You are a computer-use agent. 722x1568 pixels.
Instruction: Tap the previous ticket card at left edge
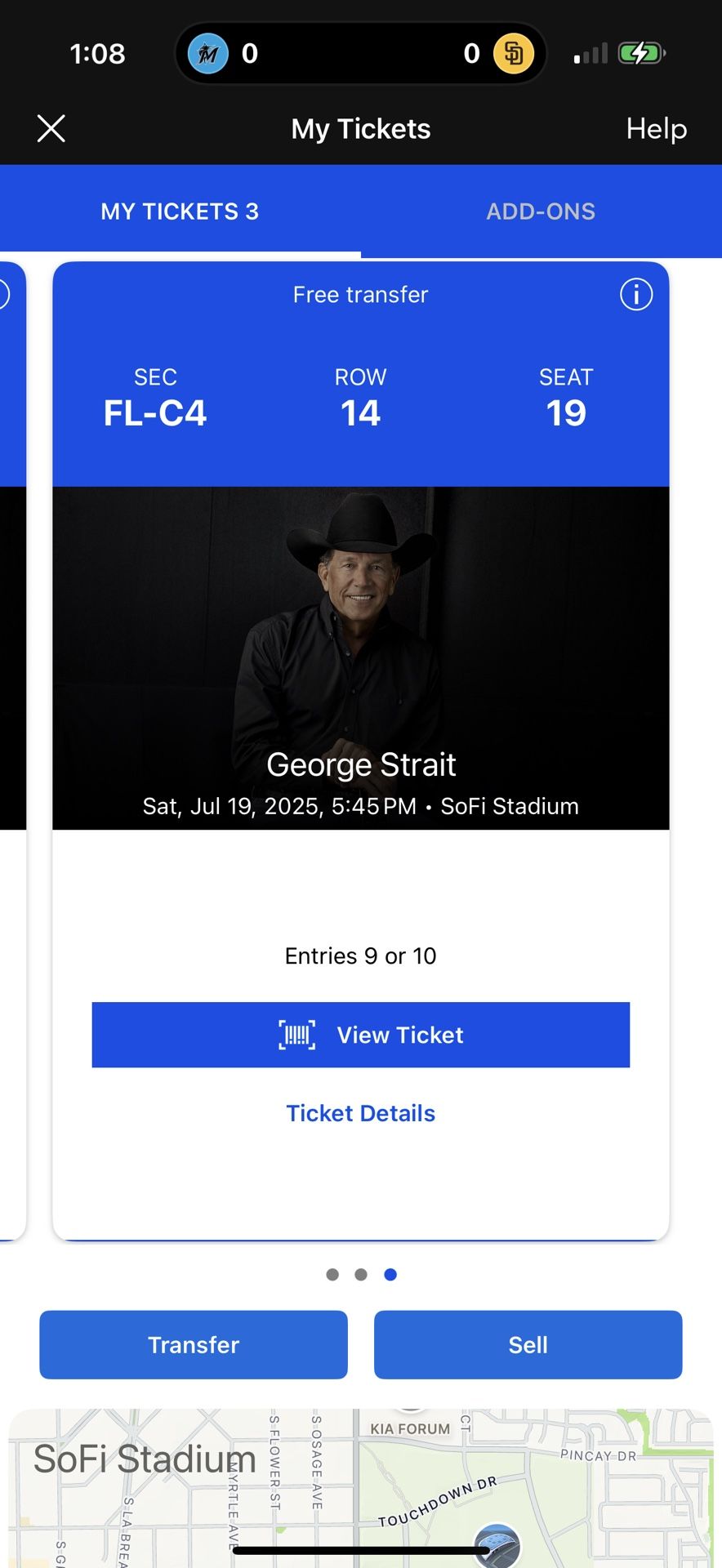[11, 735]
